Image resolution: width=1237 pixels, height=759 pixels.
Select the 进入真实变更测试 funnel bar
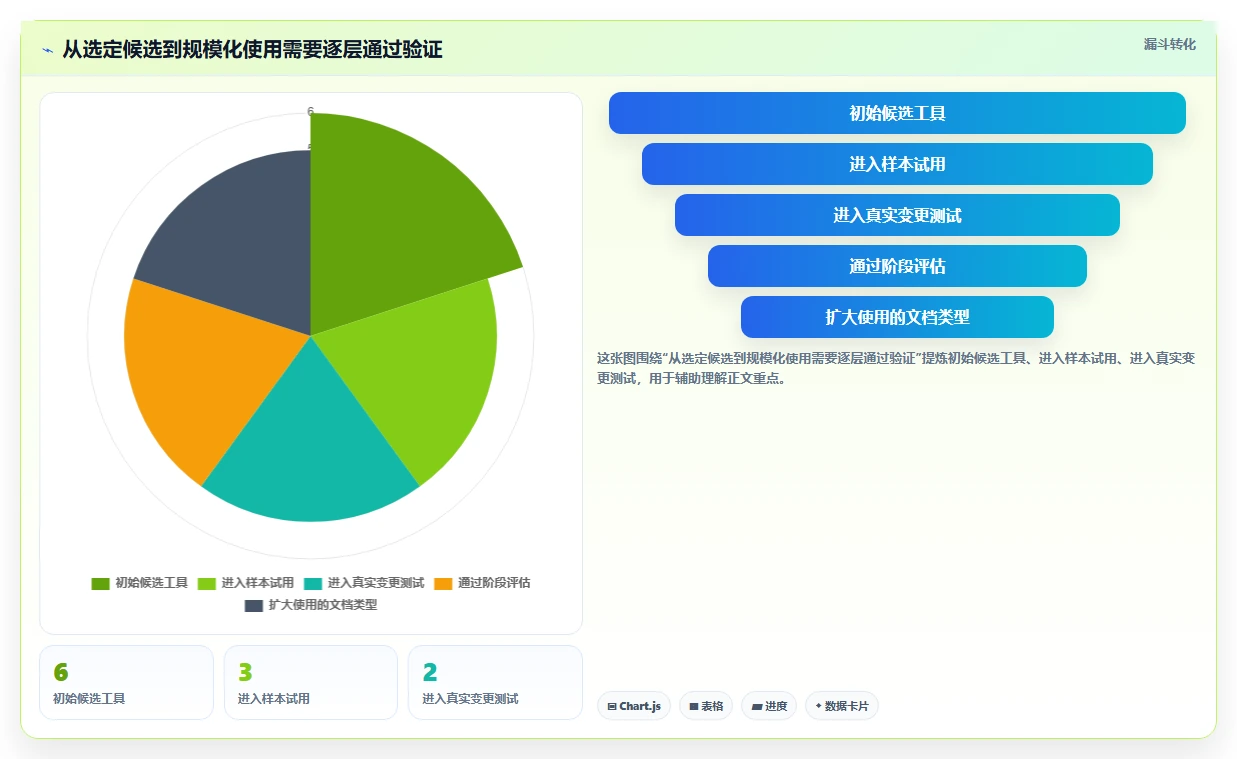(x=897, y=215)
